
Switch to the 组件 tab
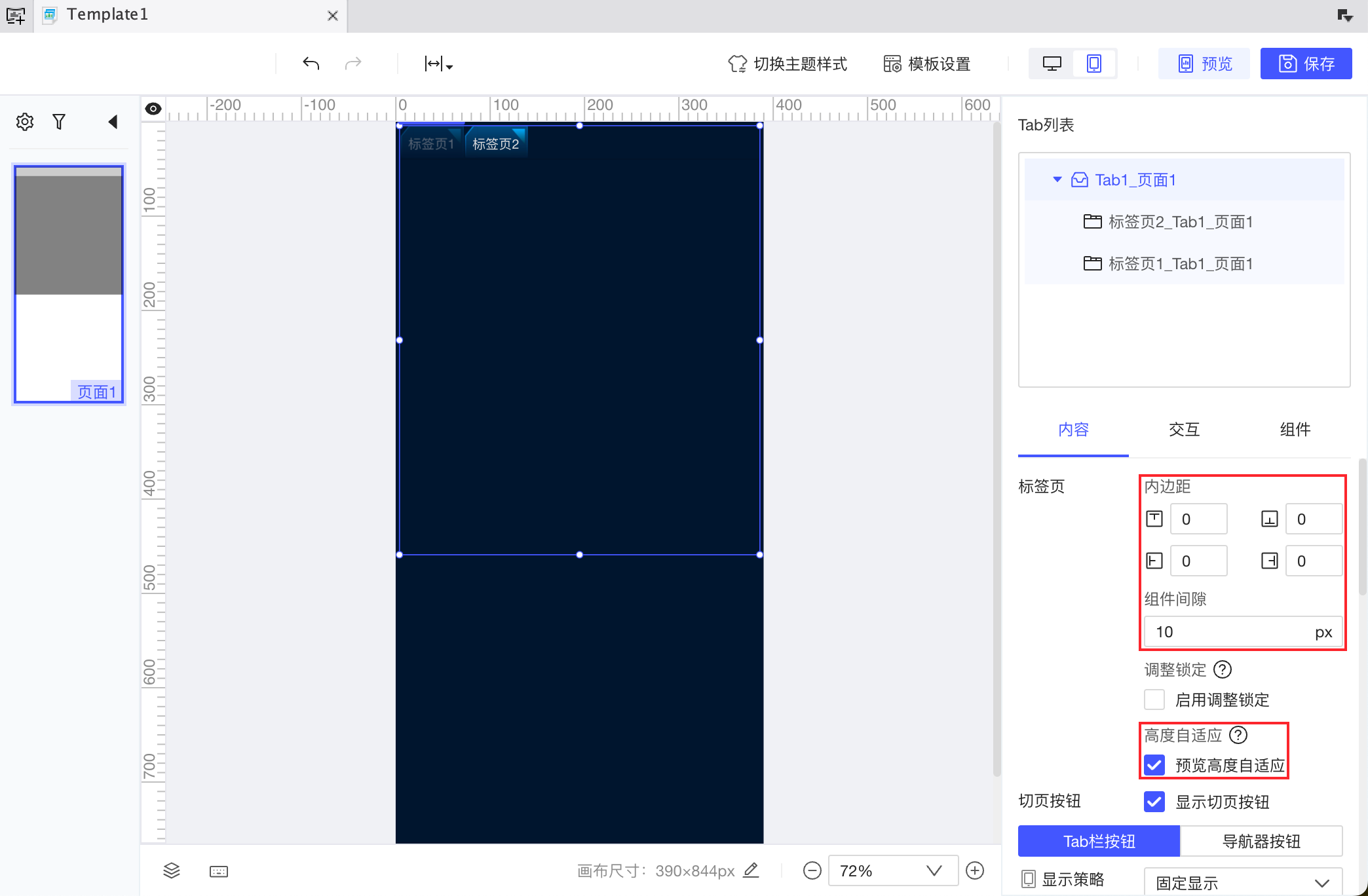1295,430
